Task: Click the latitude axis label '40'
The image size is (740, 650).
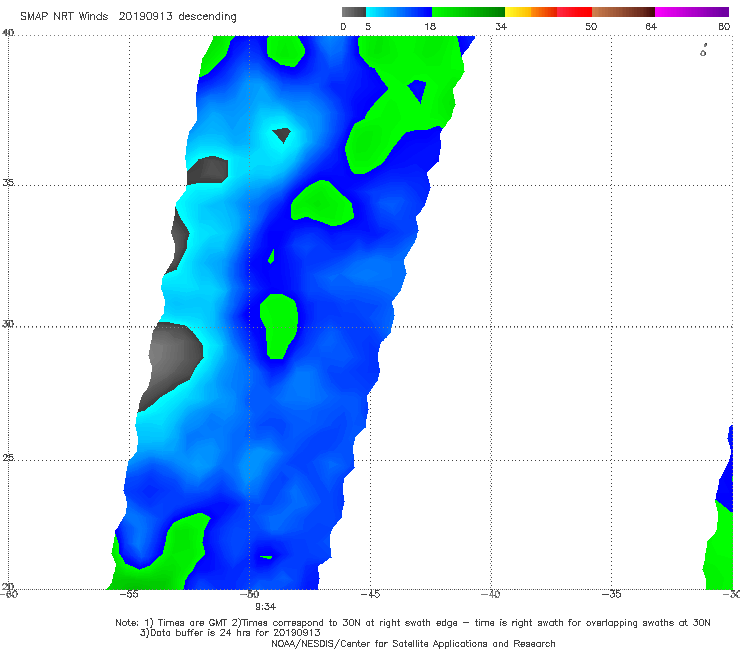Action: click(8, 33)
